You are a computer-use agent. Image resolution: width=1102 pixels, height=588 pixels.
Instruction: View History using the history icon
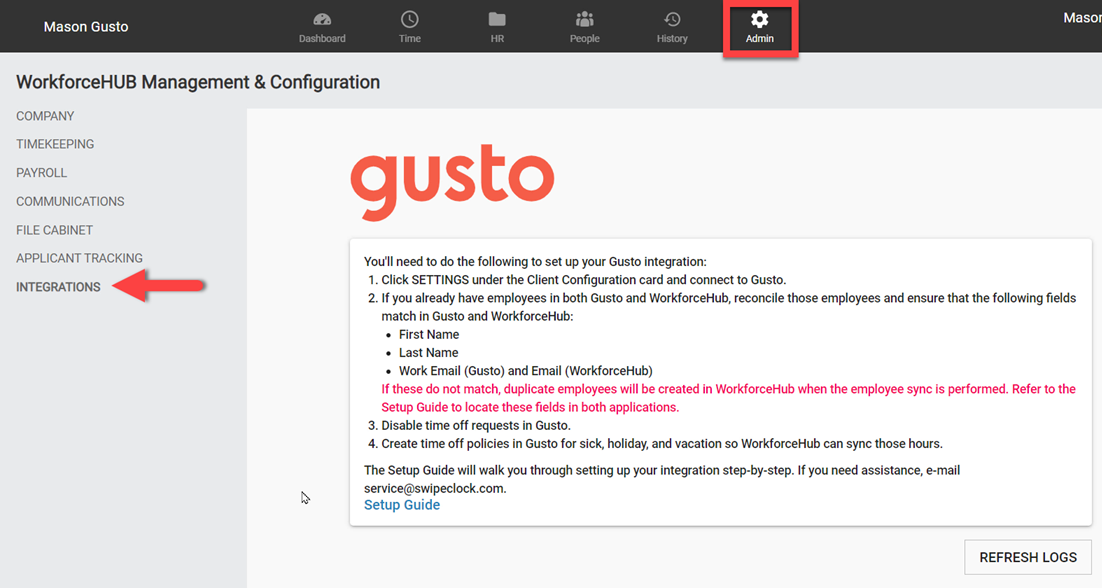pyautogui.click(x=672, y=26)
